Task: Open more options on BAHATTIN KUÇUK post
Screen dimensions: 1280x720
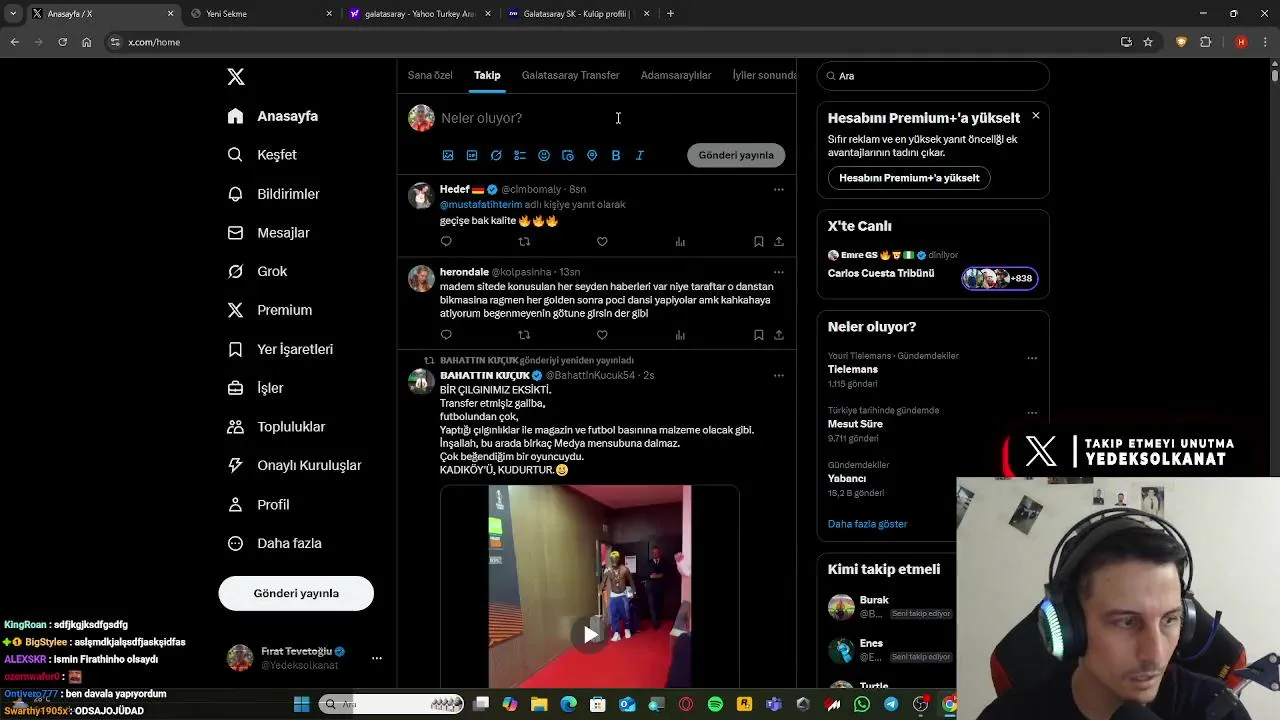Action: (x=779, y=375)
